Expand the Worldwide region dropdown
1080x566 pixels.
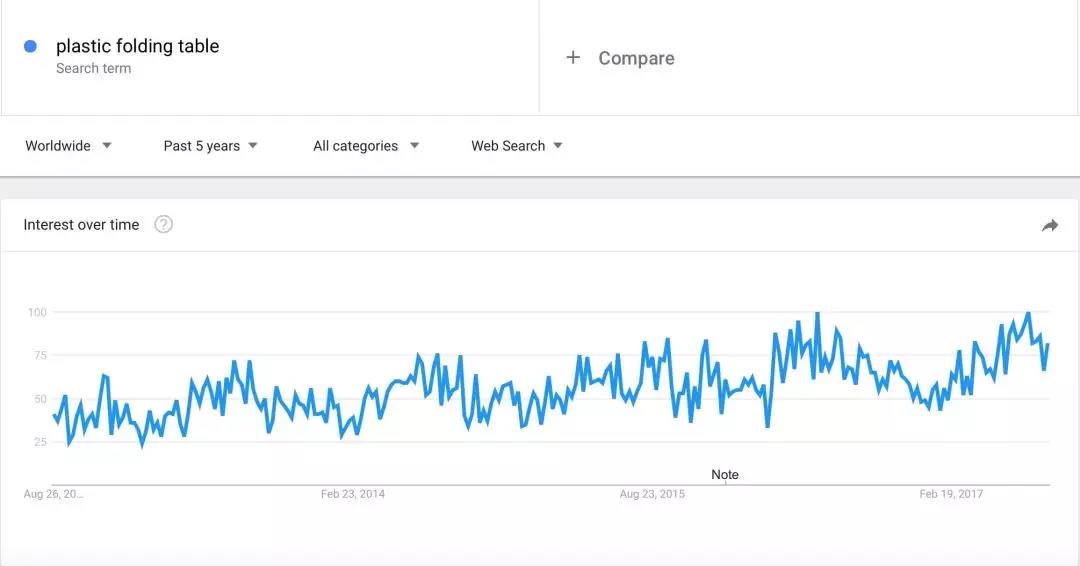pos(68,146)
